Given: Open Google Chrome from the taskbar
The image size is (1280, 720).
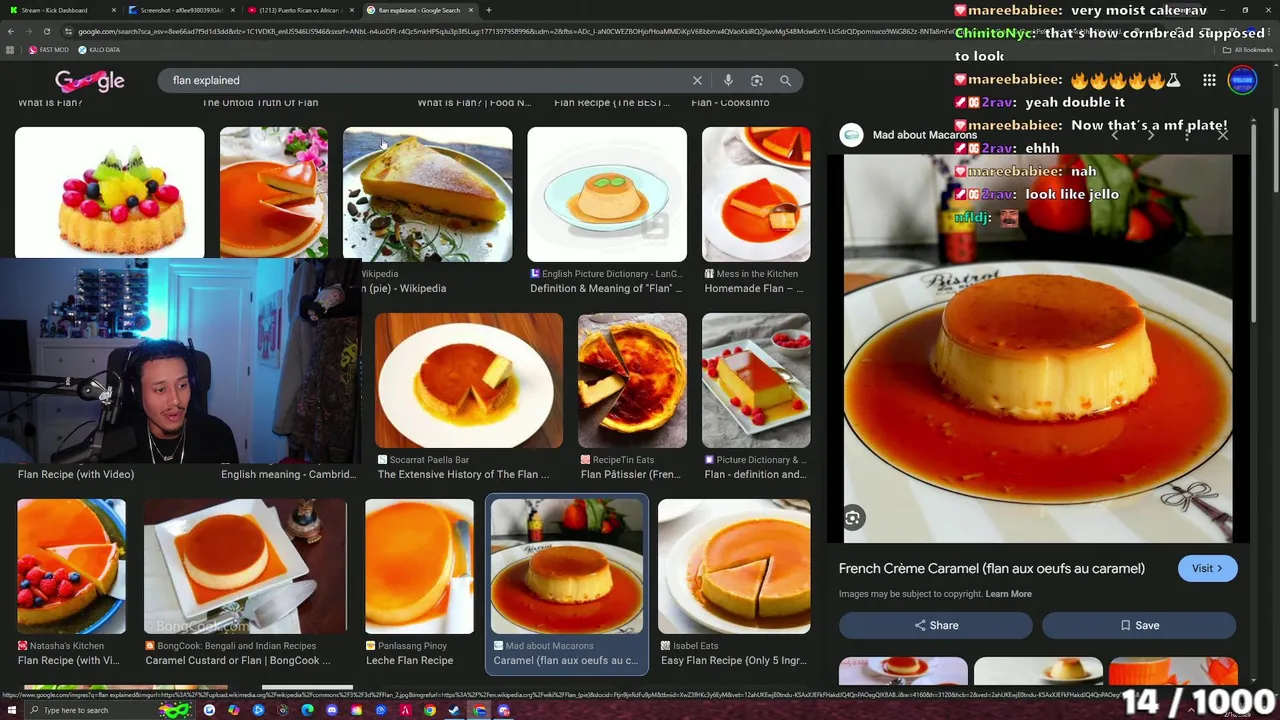Looking at the screenshot, I should tap(429, 710).
